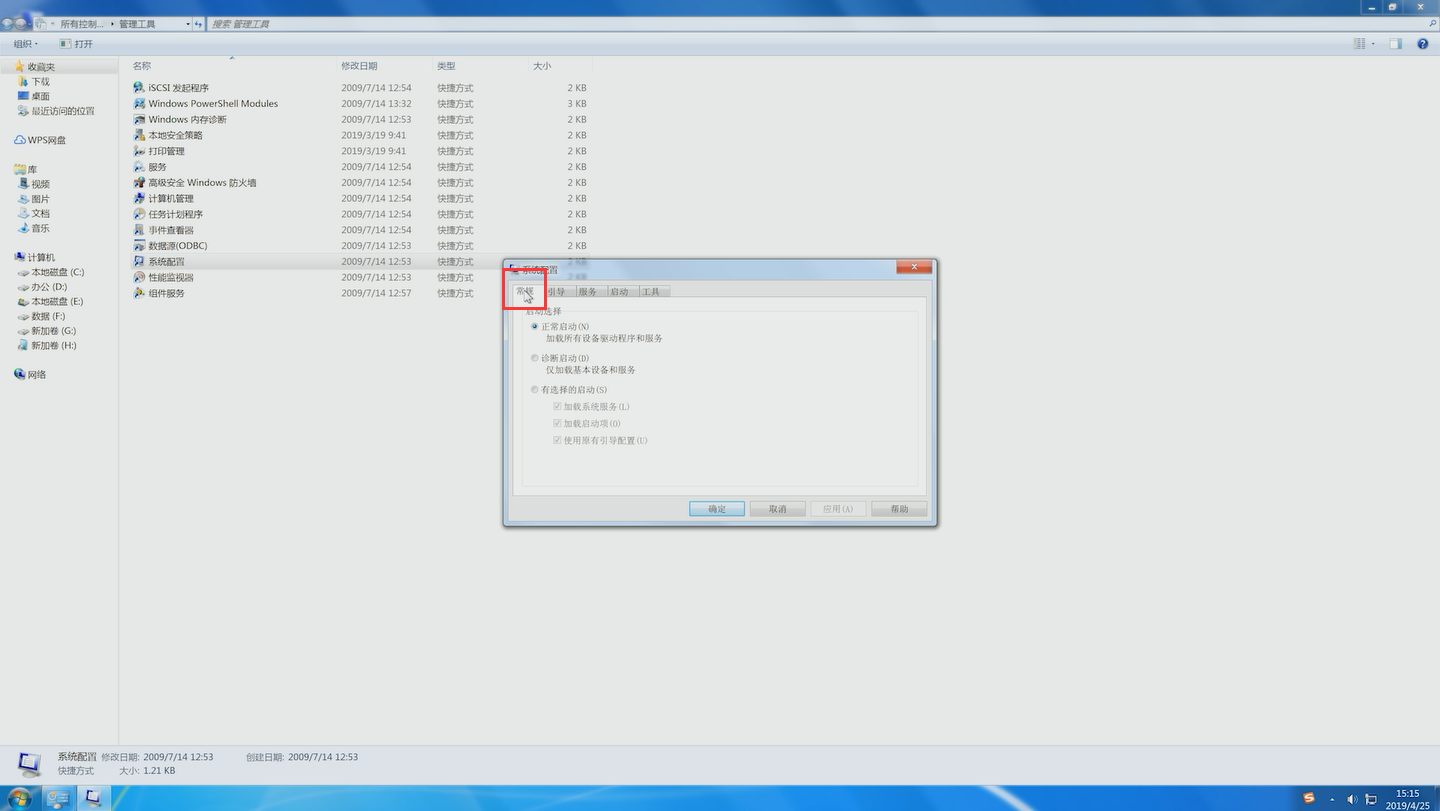Select the 任务计划程序 clock icon
This screenshot has height=811, width=1440.
139,214
